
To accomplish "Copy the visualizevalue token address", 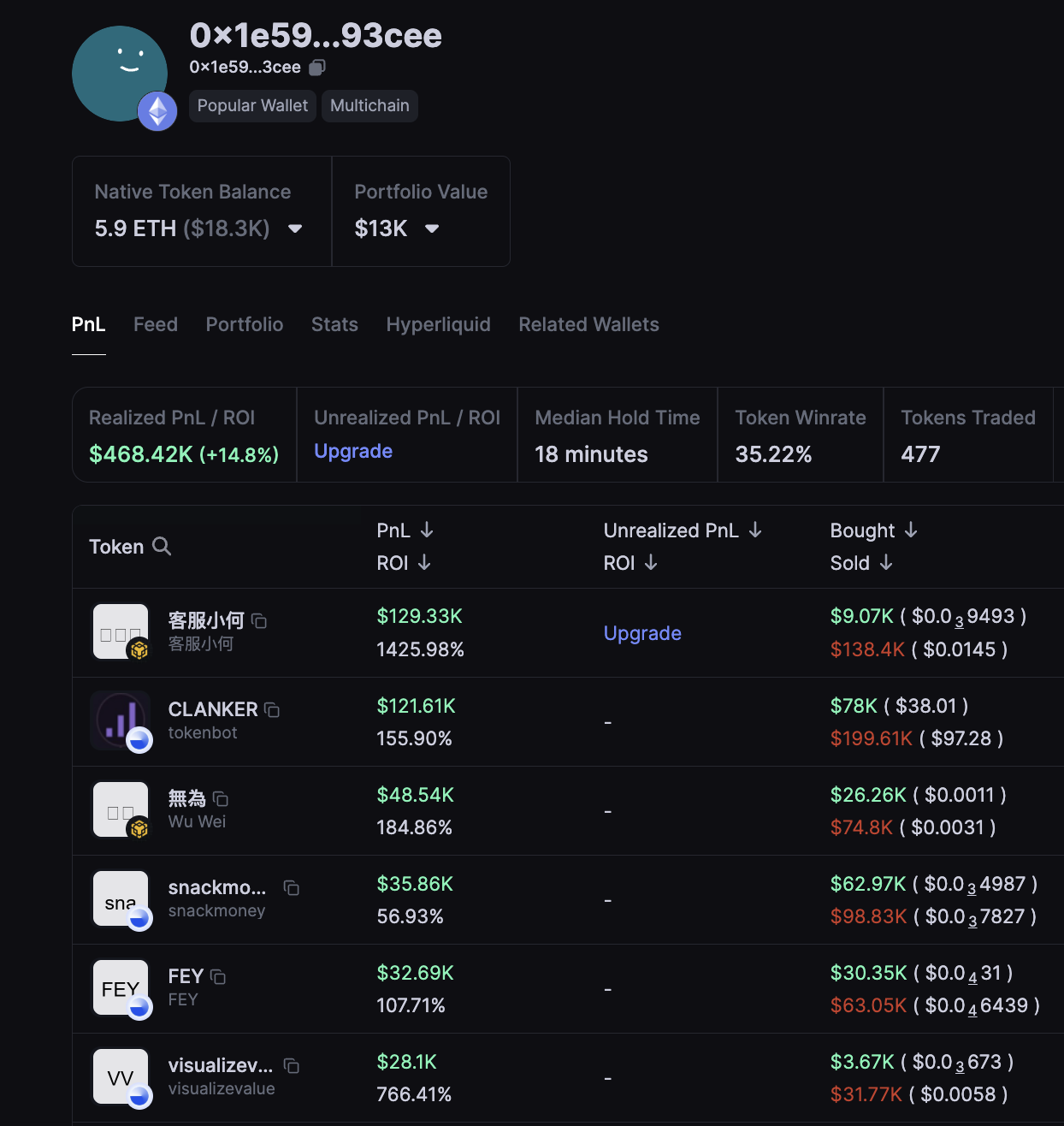I will click(x=292, y=1066).
